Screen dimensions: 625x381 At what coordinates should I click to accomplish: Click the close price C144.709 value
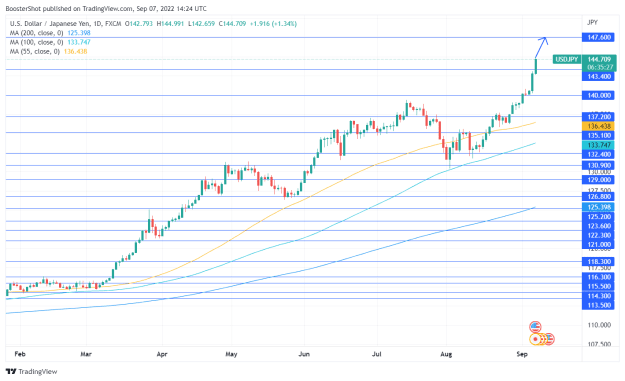[x=232, y=24]
